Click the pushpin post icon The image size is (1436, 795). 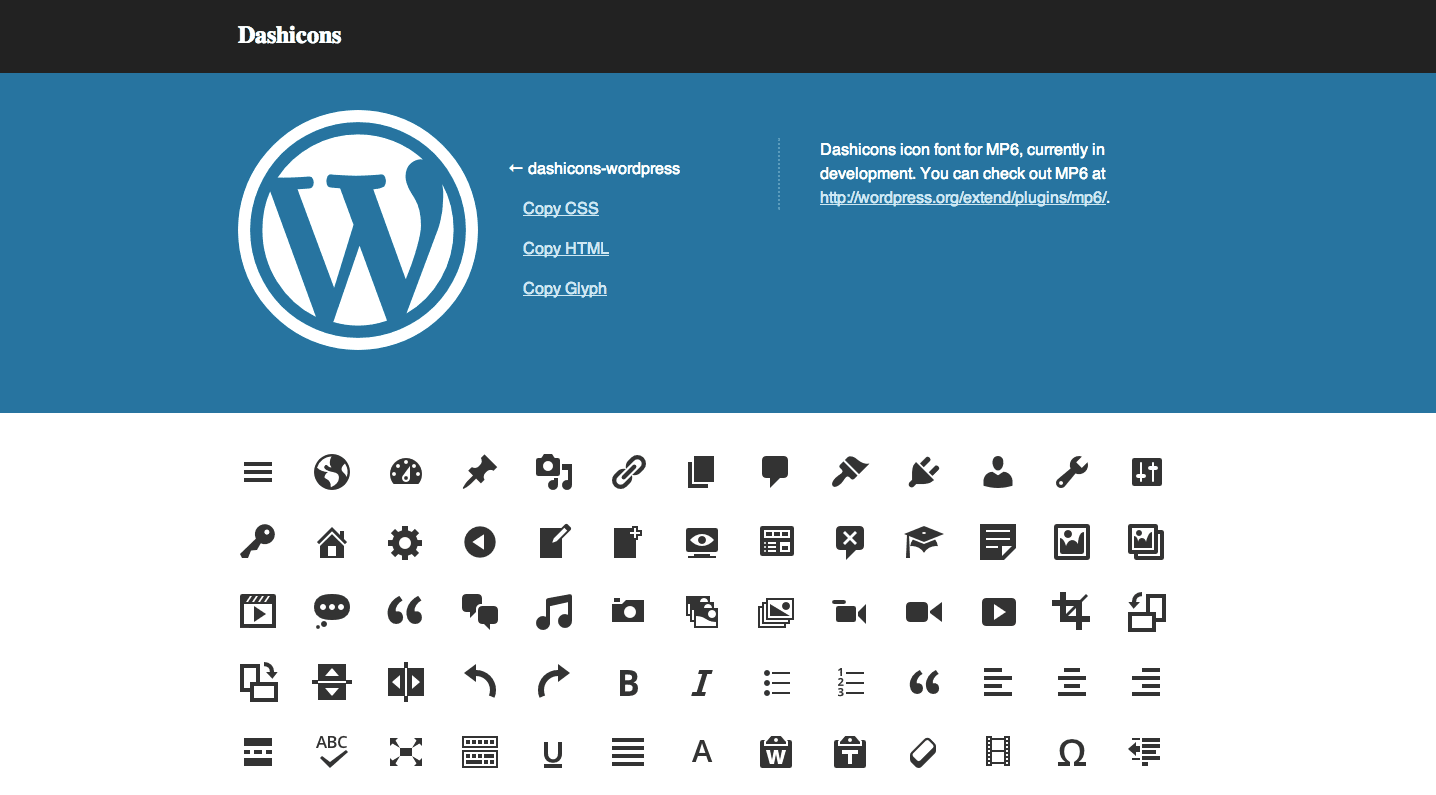pos(479,472)
